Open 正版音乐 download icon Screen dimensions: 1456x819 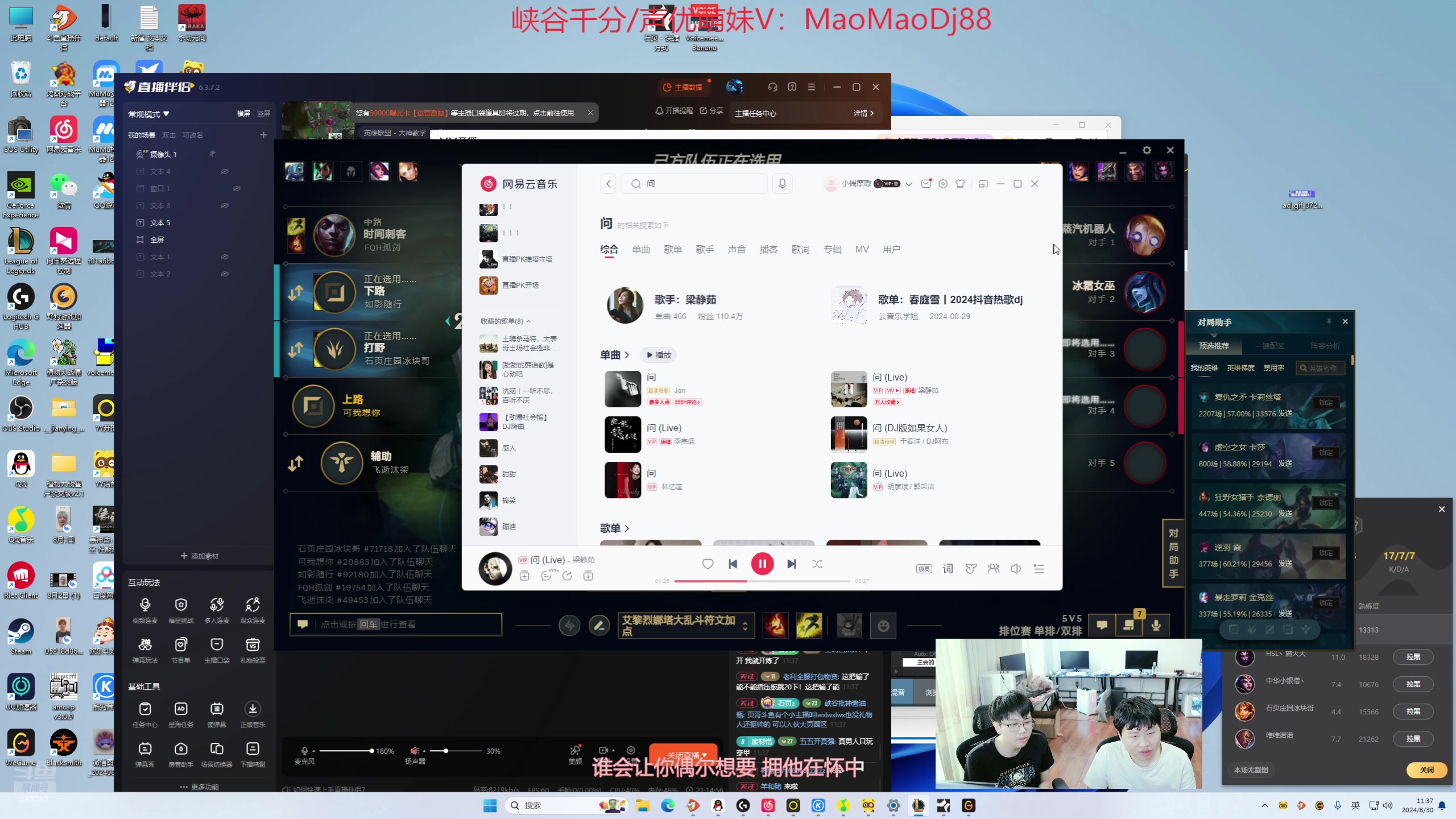pyautogui.click(x=253, y=714)
